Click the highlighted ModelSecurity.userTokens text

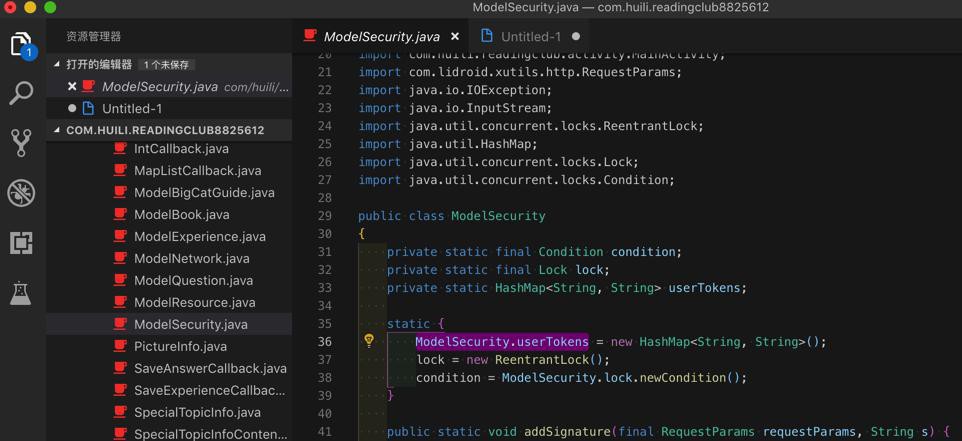[502, 342]
